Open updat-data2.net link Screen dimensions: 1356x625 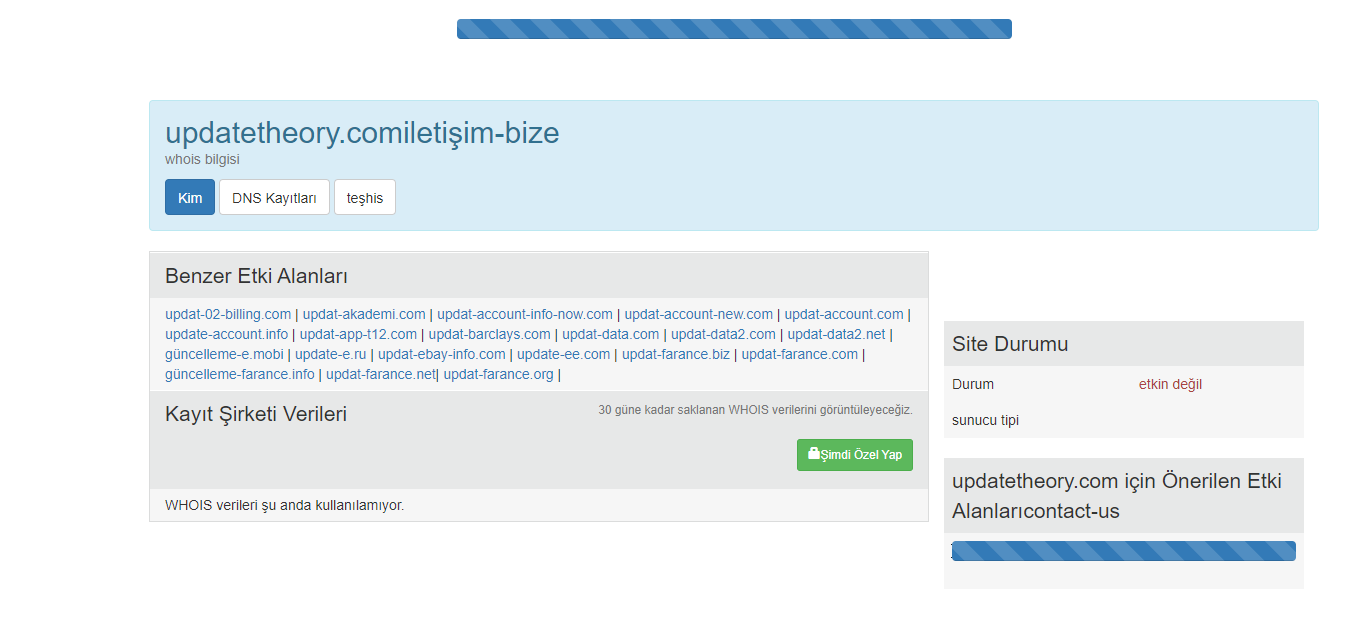tap(836, 334)
